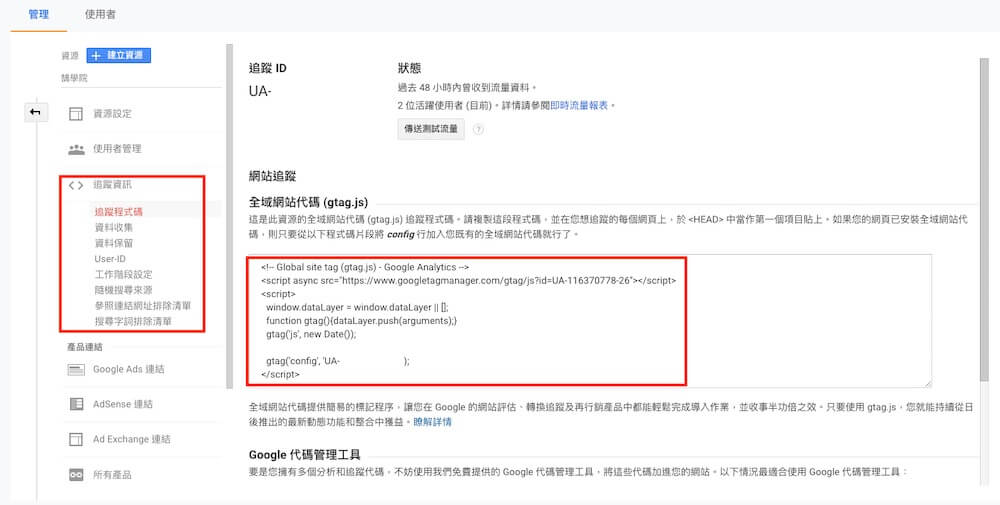This screenshot has width=1000, height=505.
Task: Click the Google Ads 連結 icon
Action: tap(76, 370)
